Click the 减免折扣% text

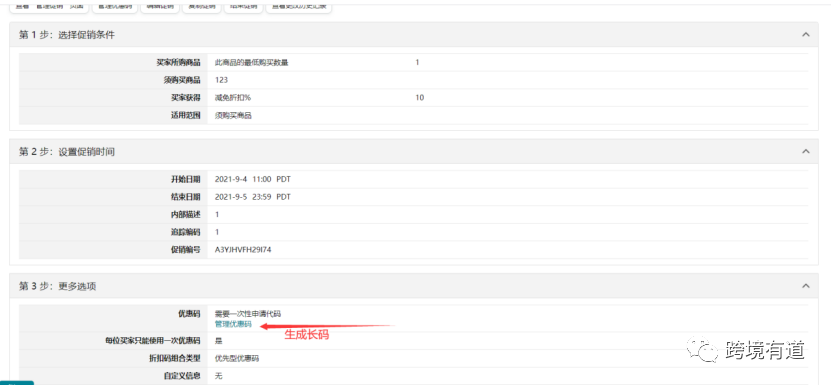pyautogui.click(x=233, y=98)
